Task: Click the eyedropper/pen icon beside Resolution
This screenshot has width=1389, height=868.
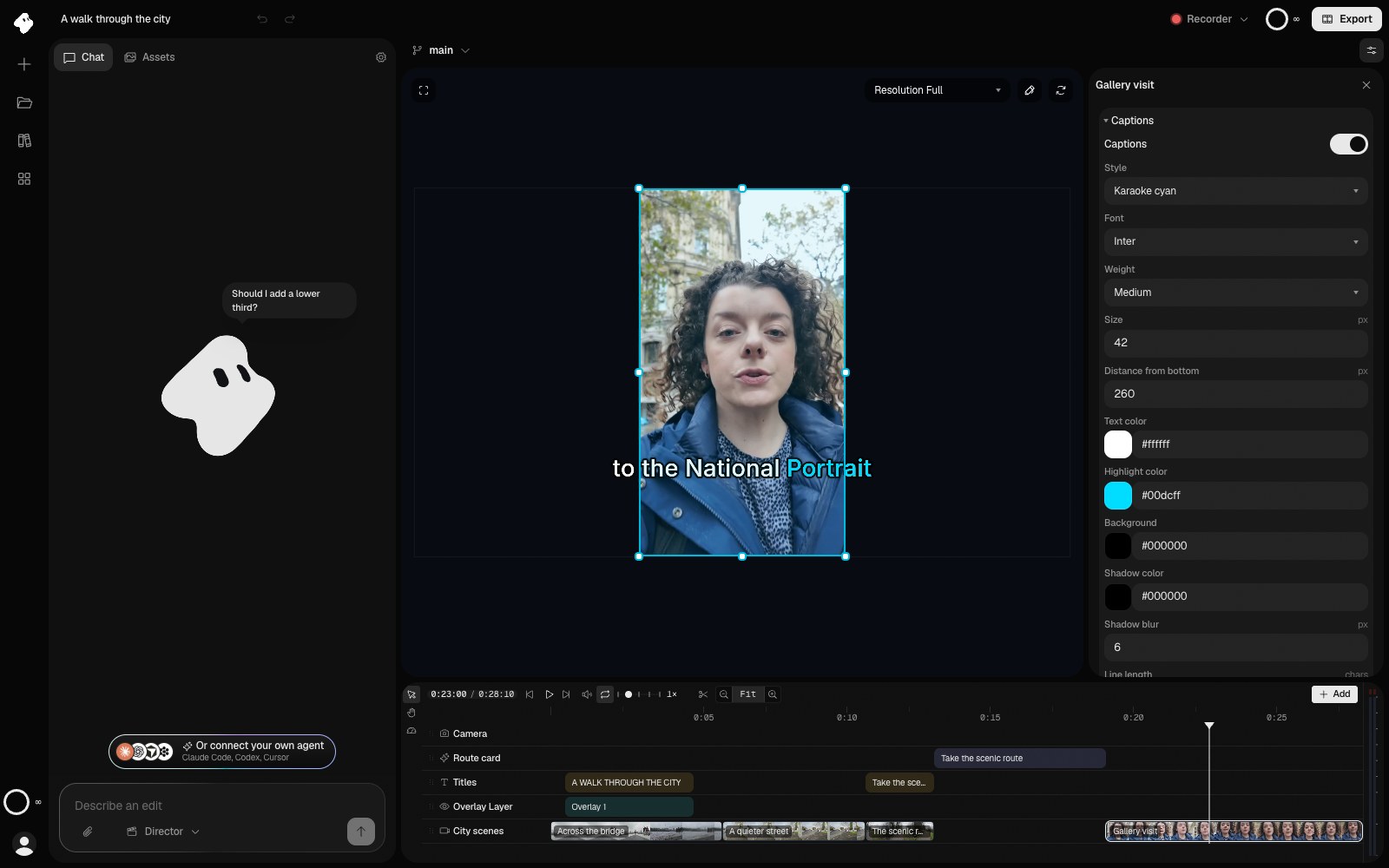Action: tap(1030, 90)
